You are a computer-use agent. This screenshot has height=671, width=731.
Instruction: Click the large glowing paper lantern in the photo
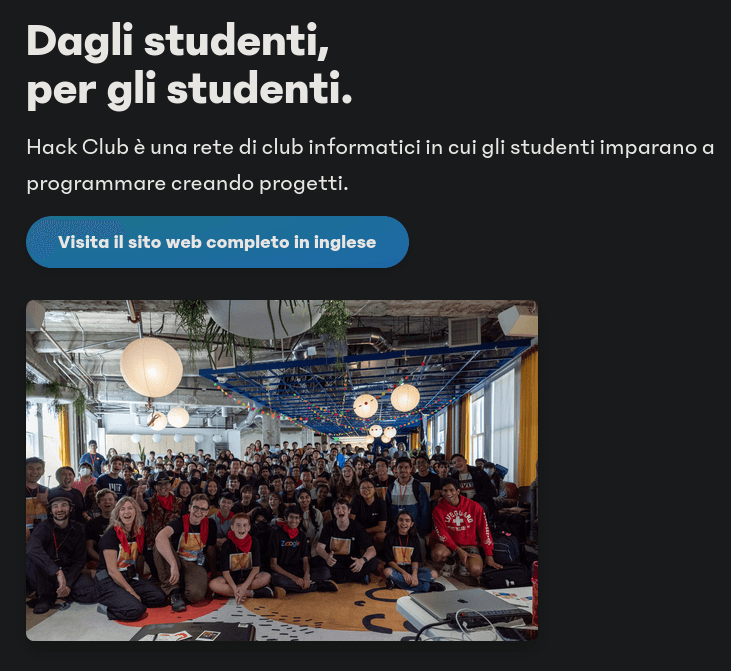(x=152, y=367)
